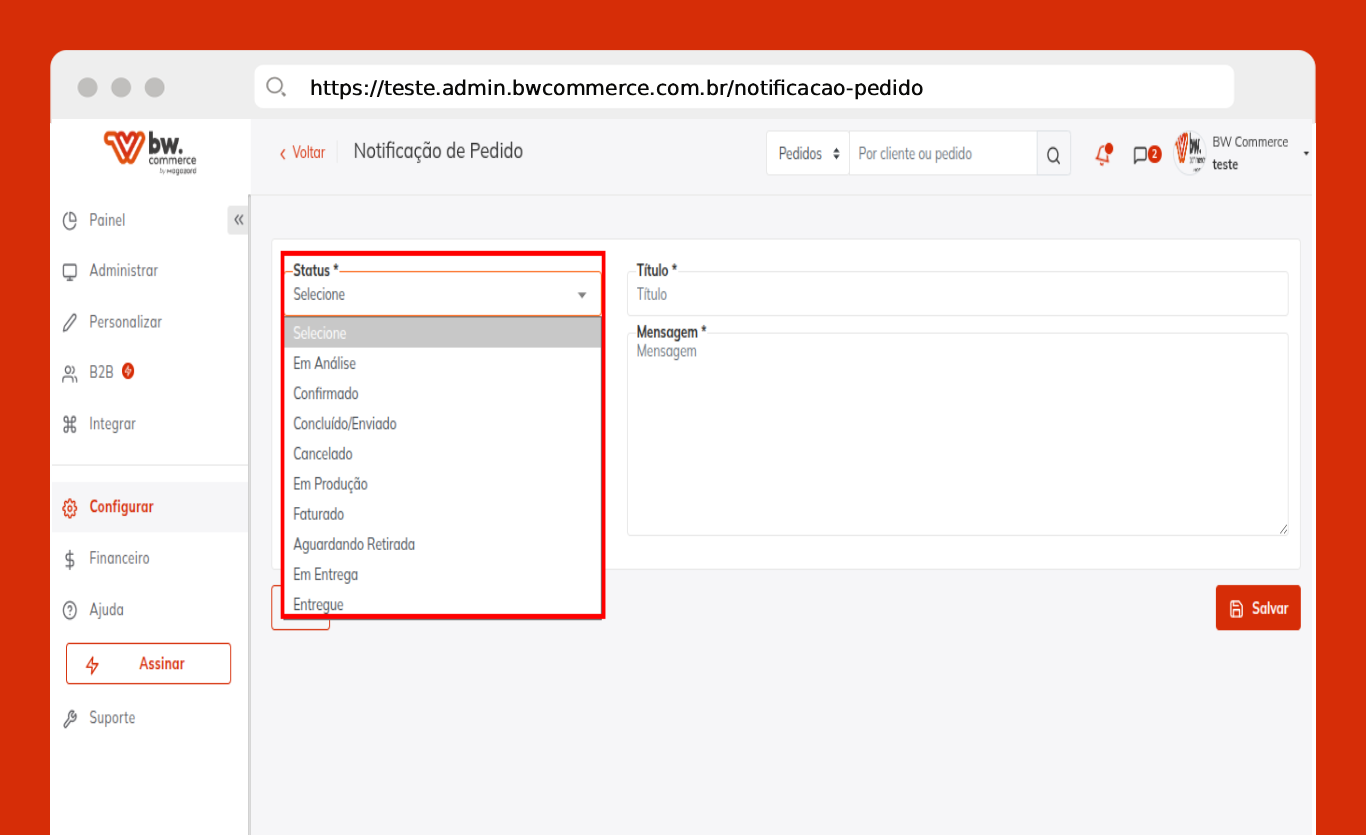Go to Financeiro section
The height and width of the screenshot is (835, 1366).
click(119, 558)
